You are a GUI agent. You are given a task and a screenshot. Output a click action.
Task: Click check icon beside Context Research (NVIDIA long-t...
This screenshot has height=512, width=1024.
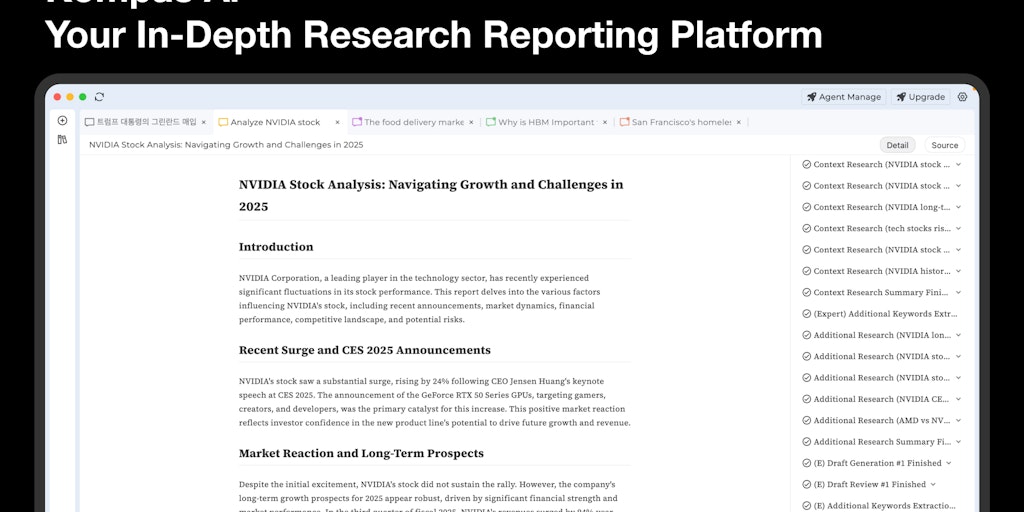(807, 207)
